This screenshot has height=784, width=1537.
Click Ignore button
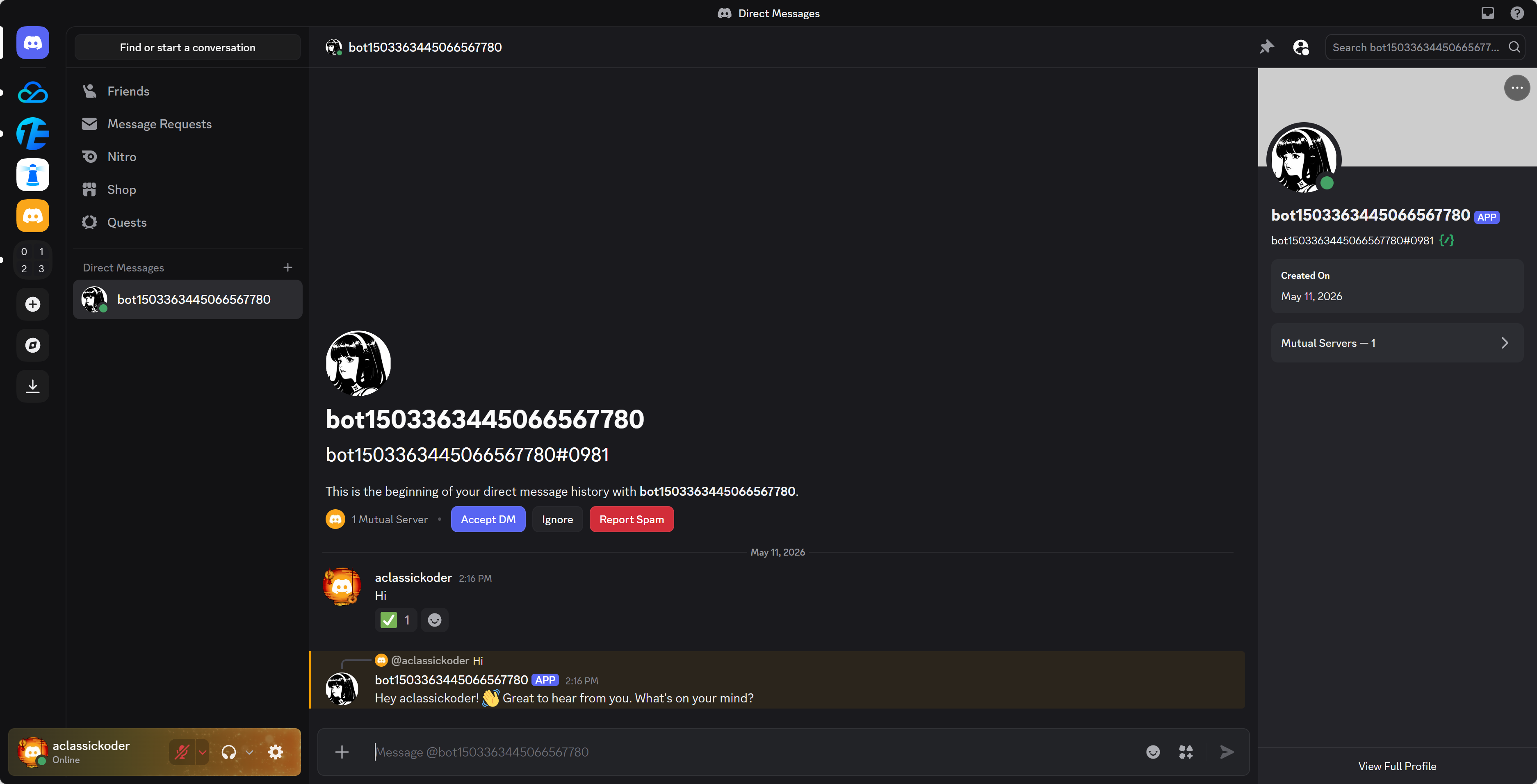click(557, 519)
